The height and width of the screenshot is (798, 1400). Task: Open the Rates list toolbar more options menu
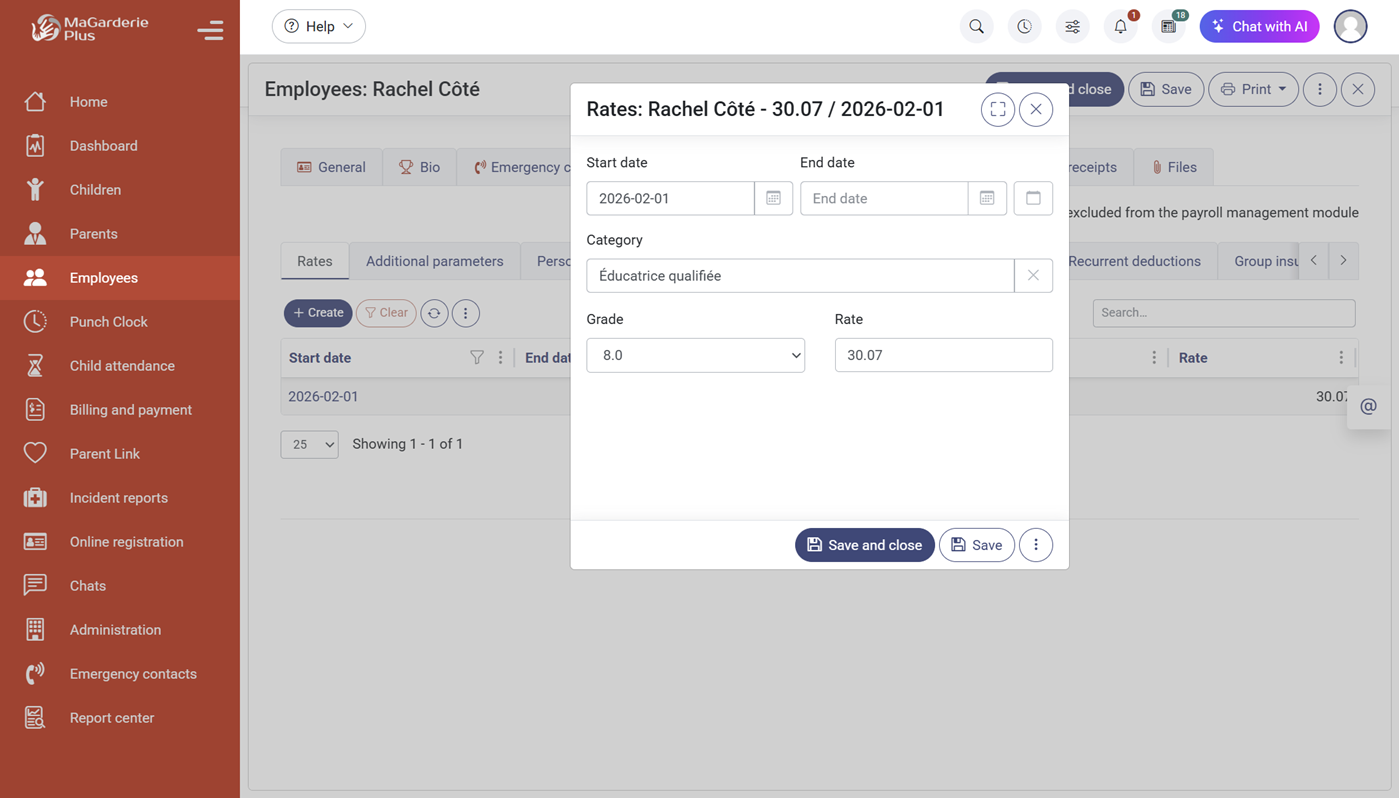coord(465,313)
